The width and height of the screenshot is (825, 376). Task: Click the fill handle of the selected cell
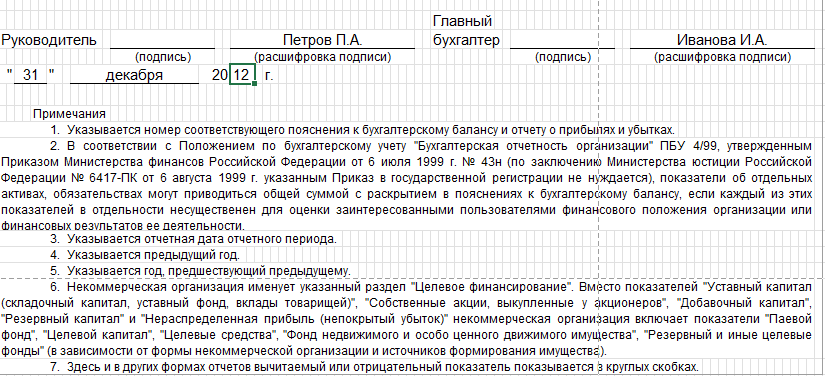pos(255,83)
